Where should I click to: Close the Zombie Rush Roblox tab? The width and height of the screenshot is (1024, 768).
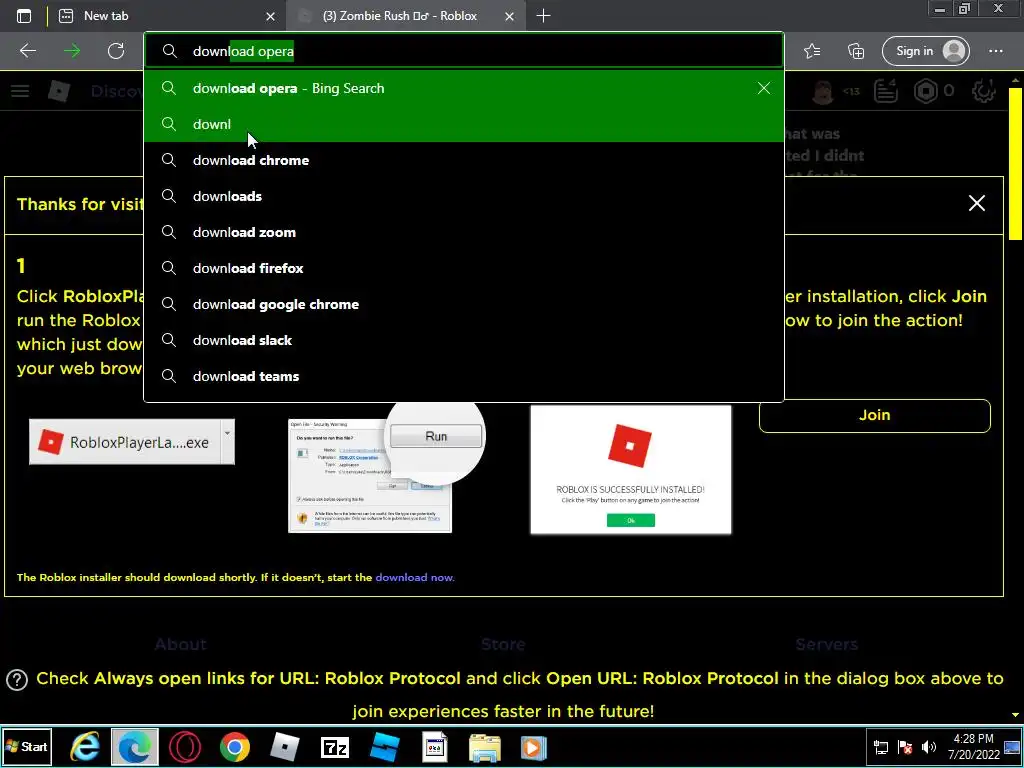[509, 16]
